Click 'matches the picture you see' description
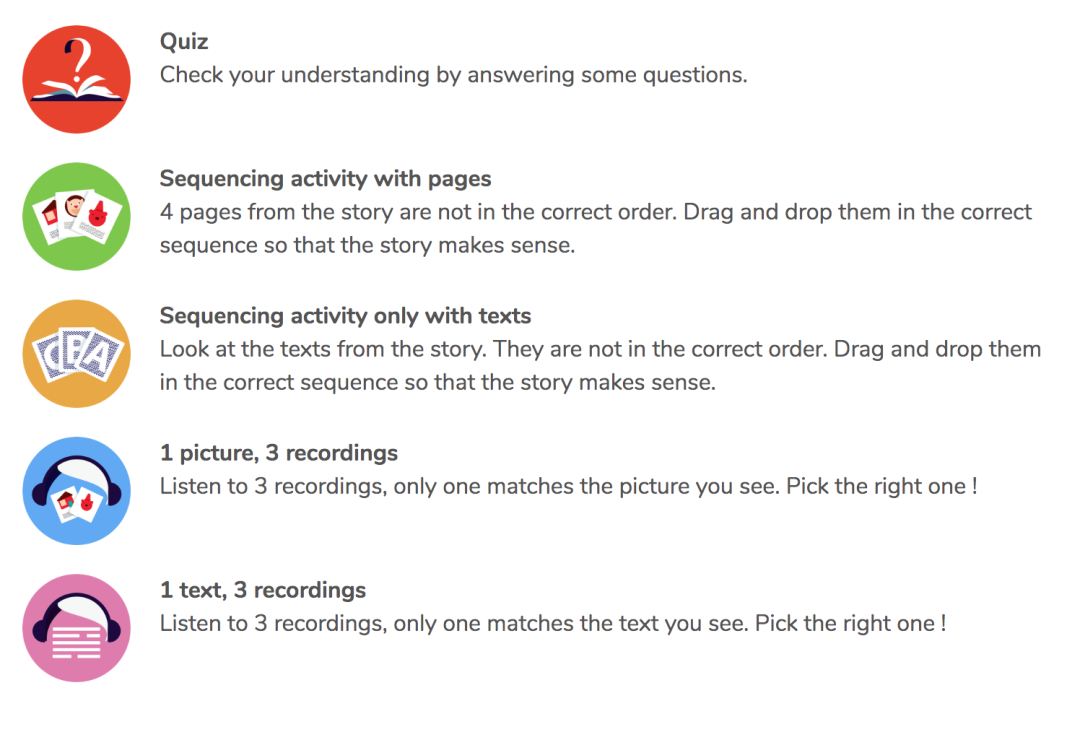Image resolution: width=1080 pixels, height=732 pixels. coord(568,487)
